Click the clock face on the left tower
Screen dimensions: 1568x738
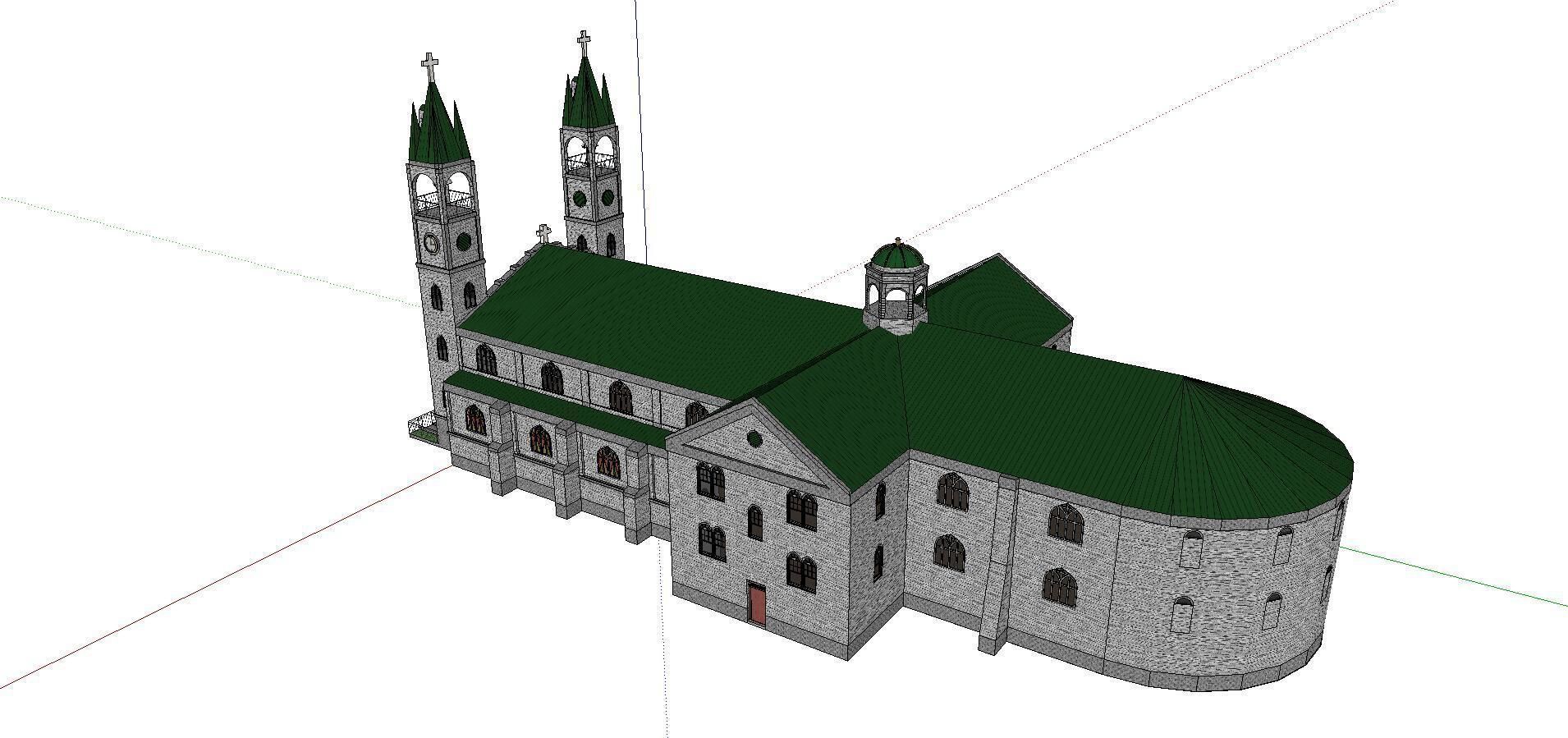point(430,243)
